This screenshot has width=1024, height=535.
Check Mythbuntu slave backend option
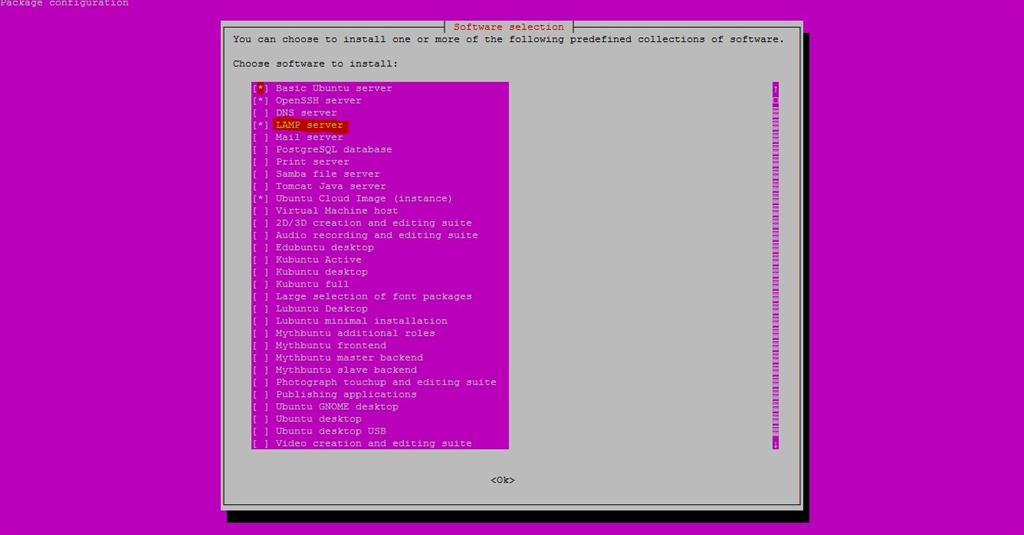[x=261, y=370]
